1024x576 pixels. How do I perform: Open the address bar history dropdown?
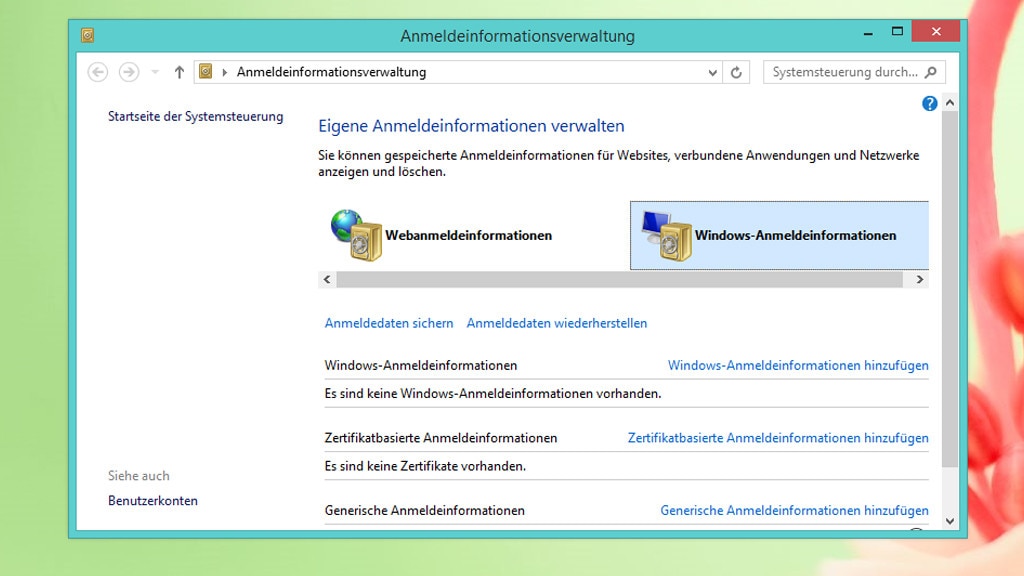[x=712, y=72]
